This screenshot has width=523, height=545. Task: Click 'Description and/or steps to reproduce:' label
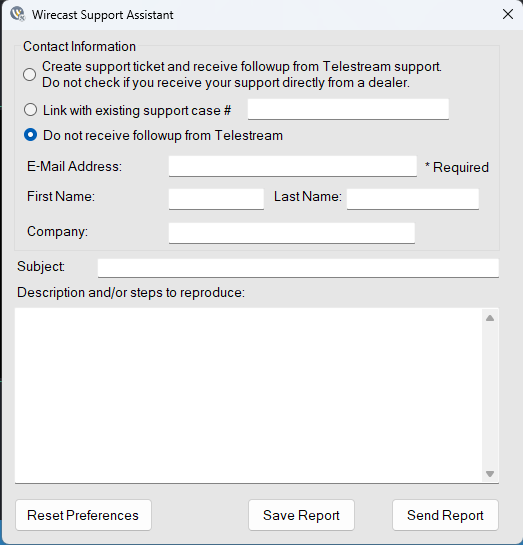pyautogui.click(x=131, y=293)
